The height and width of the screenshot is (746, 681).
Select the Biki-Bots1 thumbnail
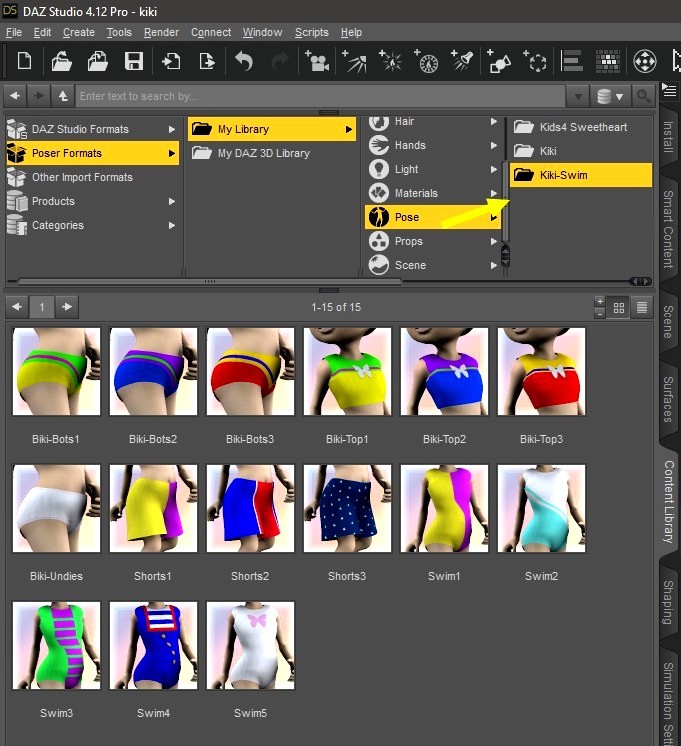tap(56, 371)
